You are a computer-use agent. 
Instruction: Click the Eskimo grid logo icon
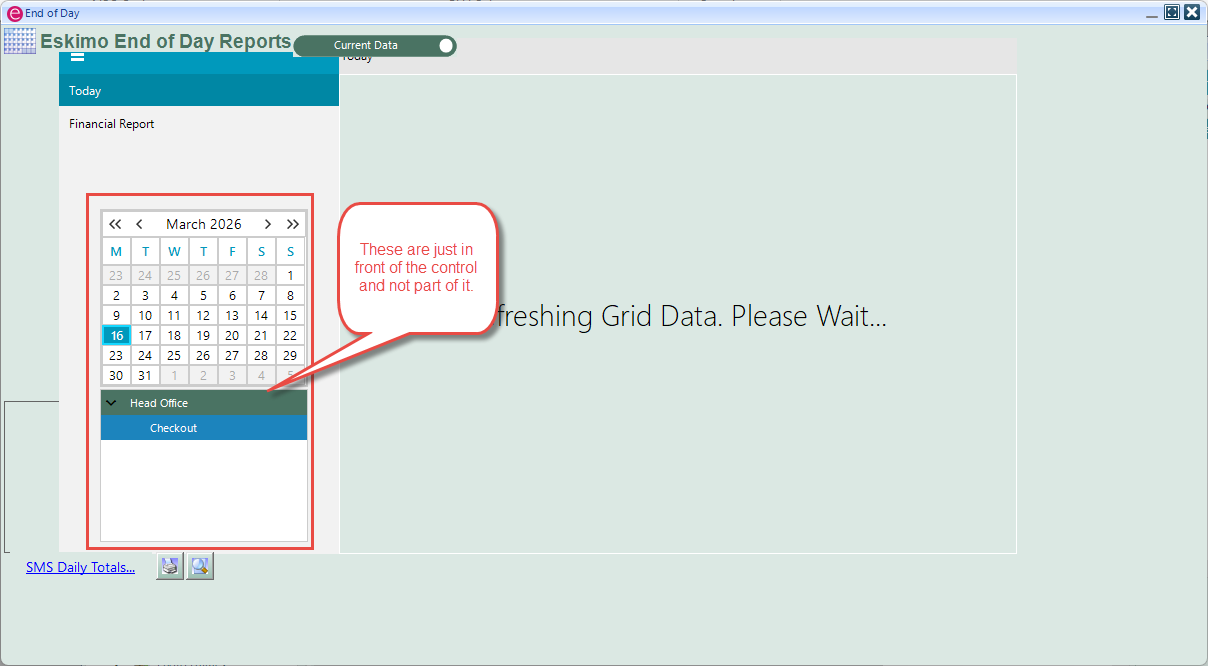point(19,41)
